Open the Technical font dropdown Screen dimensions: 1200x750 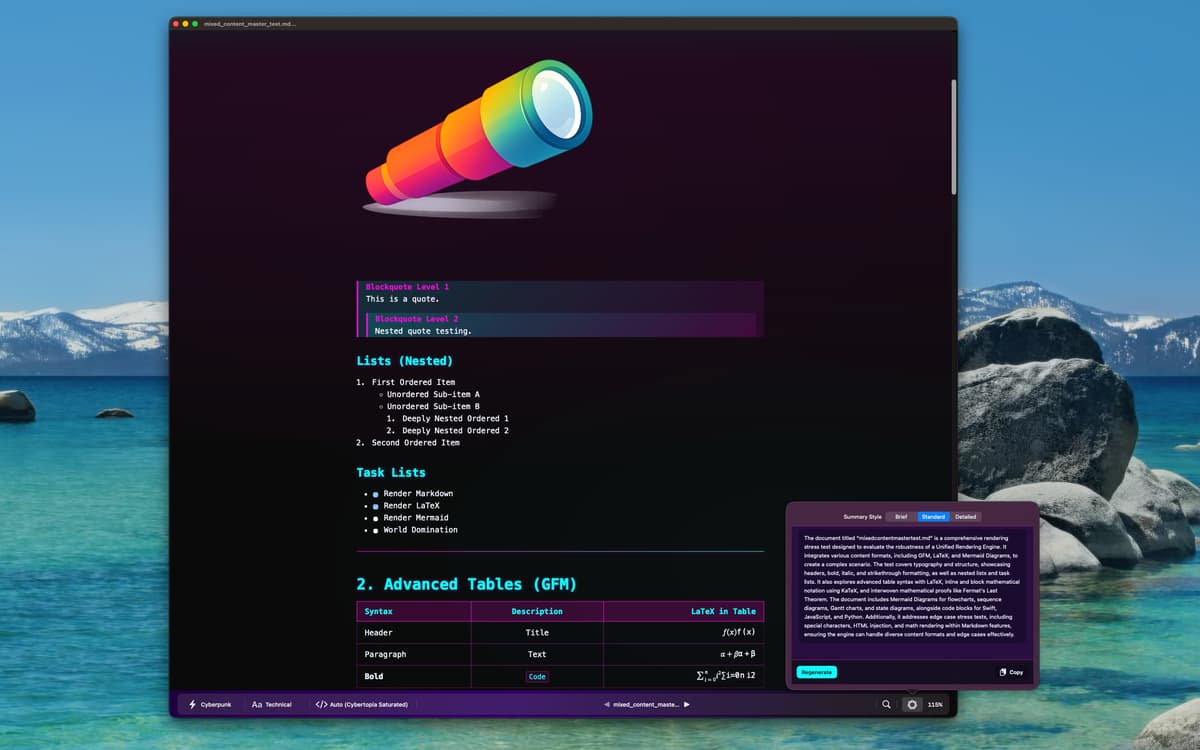pos(278,704)
